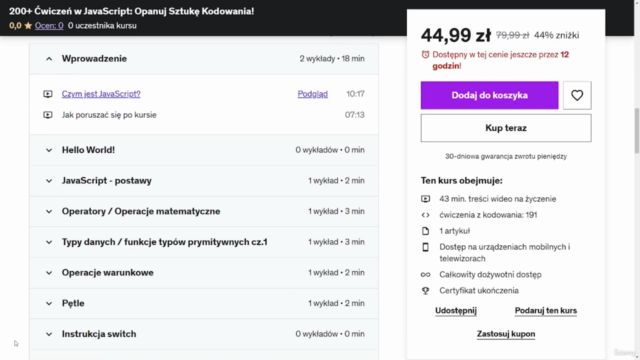Click the Certyfikat ukończenia text

point(479,291)
